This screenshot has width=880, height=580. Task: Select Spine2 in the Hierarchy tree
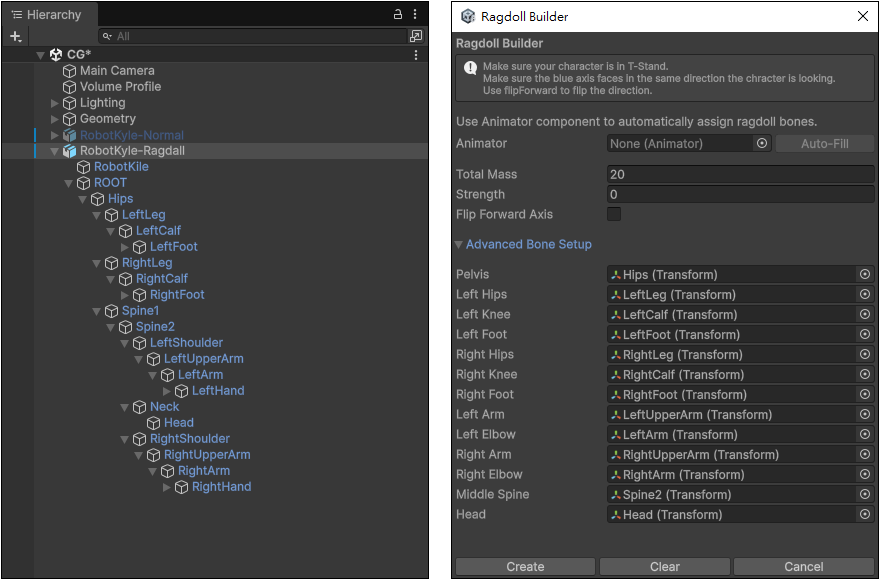155,327
